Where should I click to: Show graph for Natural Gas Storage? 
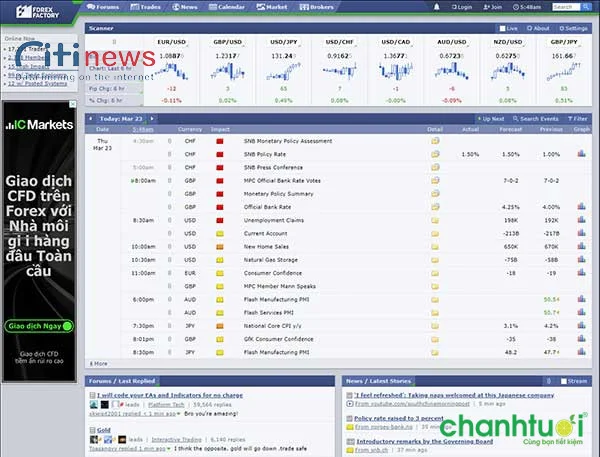tap(582, 259)
